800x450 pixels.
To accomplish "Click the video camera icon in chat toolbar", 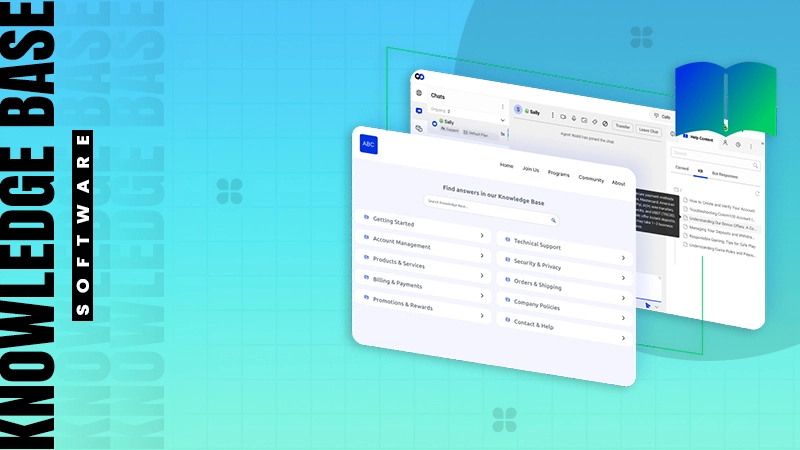I will click(562, 116).
